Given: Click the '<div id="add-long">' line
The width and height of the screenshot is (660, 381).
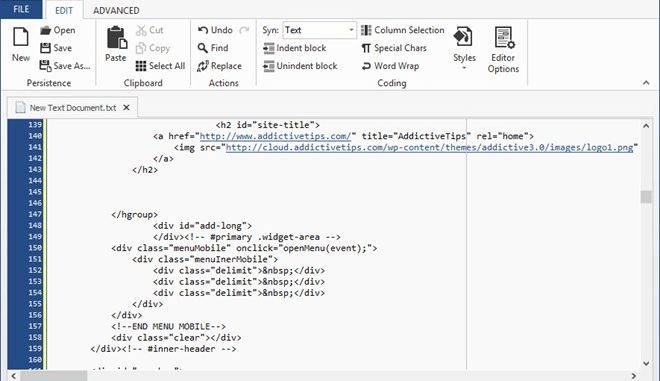Looking at the screenshot, I should (202, 226).
